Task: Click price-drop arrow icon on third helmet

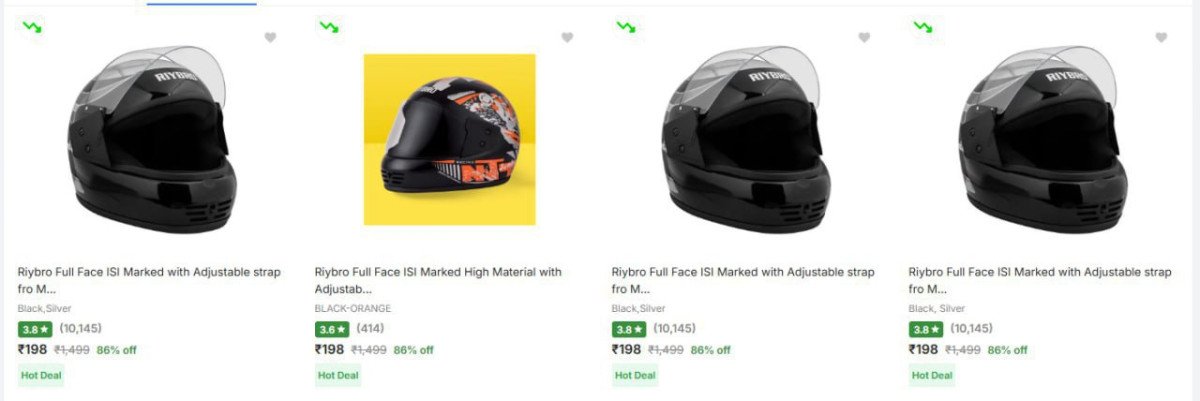Action: [x=625, y=27]
